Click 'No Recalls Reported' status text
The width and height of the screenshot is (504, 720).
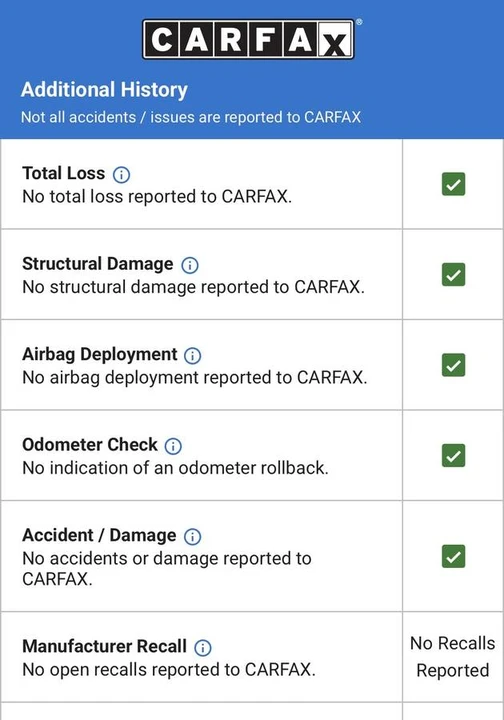pyautogui.click(x=453, y=657)
